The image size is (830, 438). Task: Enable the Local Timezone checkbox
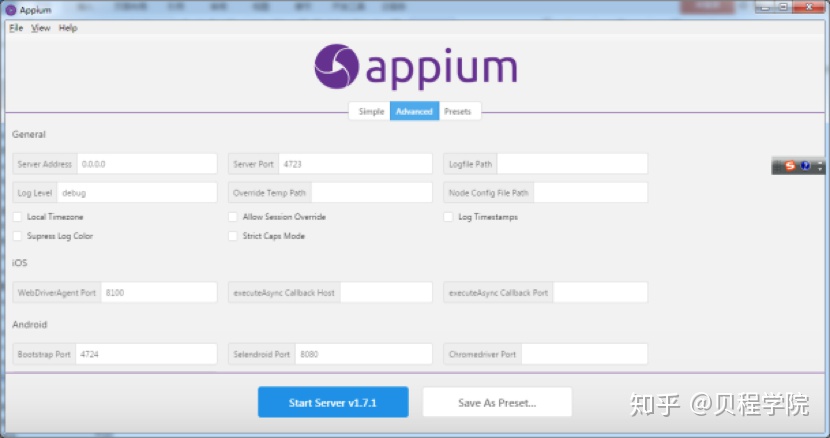[x=17, y=217]
